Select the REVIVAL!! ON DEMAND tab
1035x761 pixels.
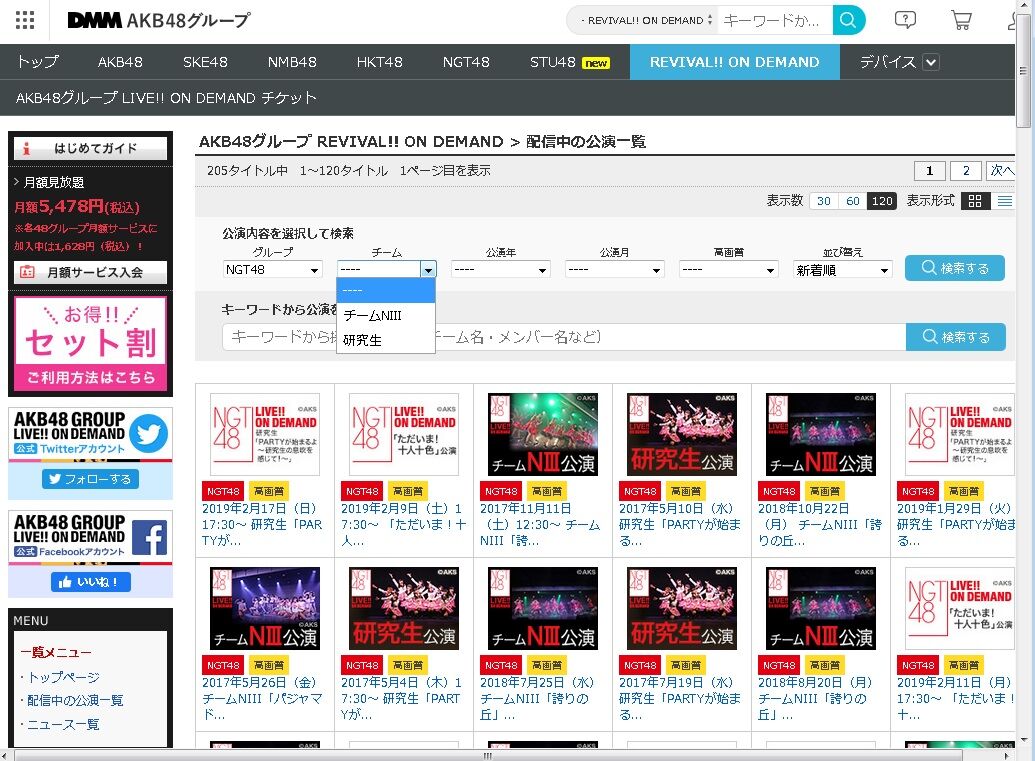coord(735,62)
